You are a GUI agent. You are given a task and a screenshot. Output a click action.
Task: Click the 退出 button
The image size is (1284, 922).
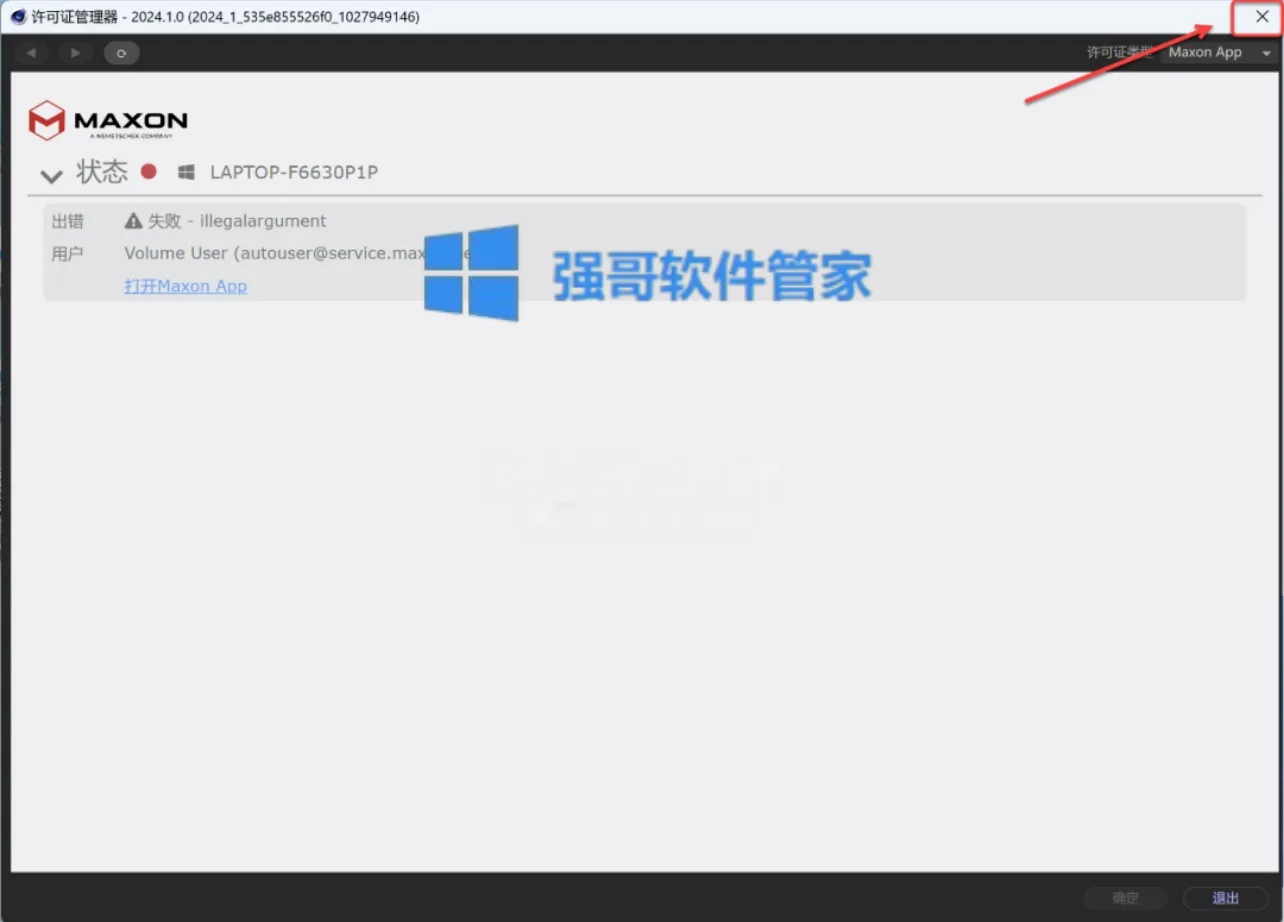(x=1225, y=898)
